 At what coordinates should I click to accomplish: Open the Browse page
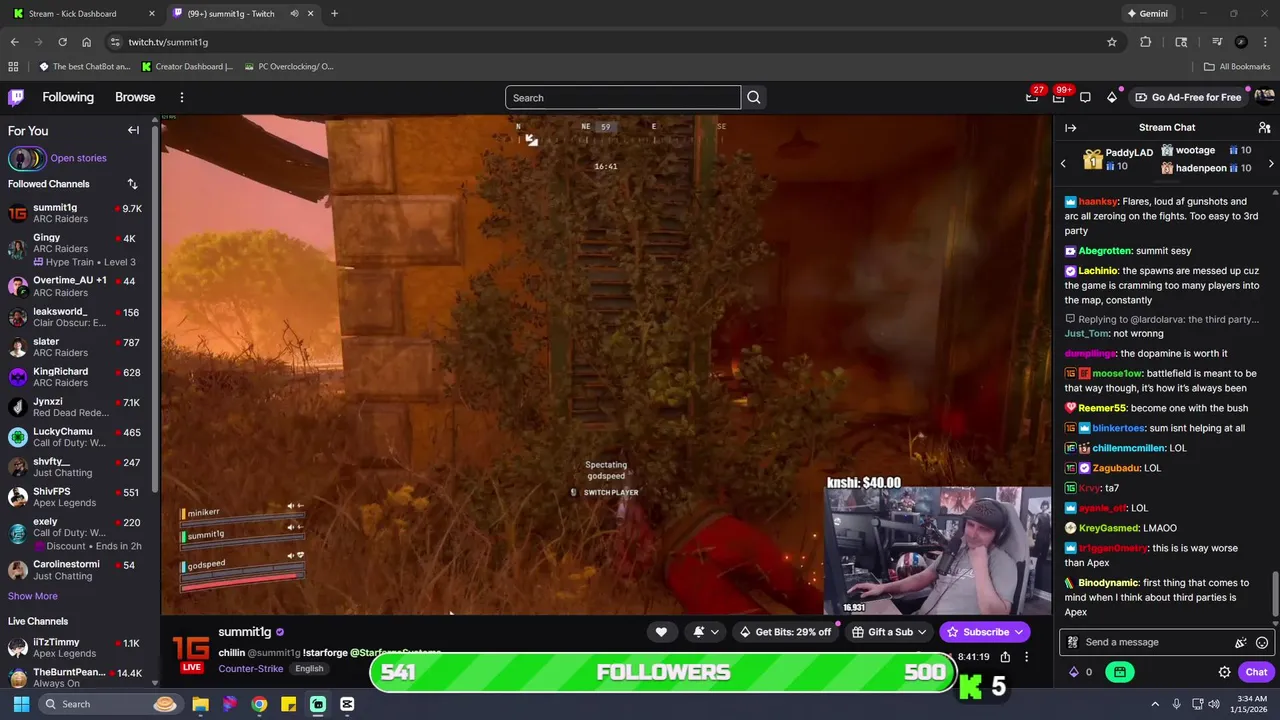[x=135, y=97]
